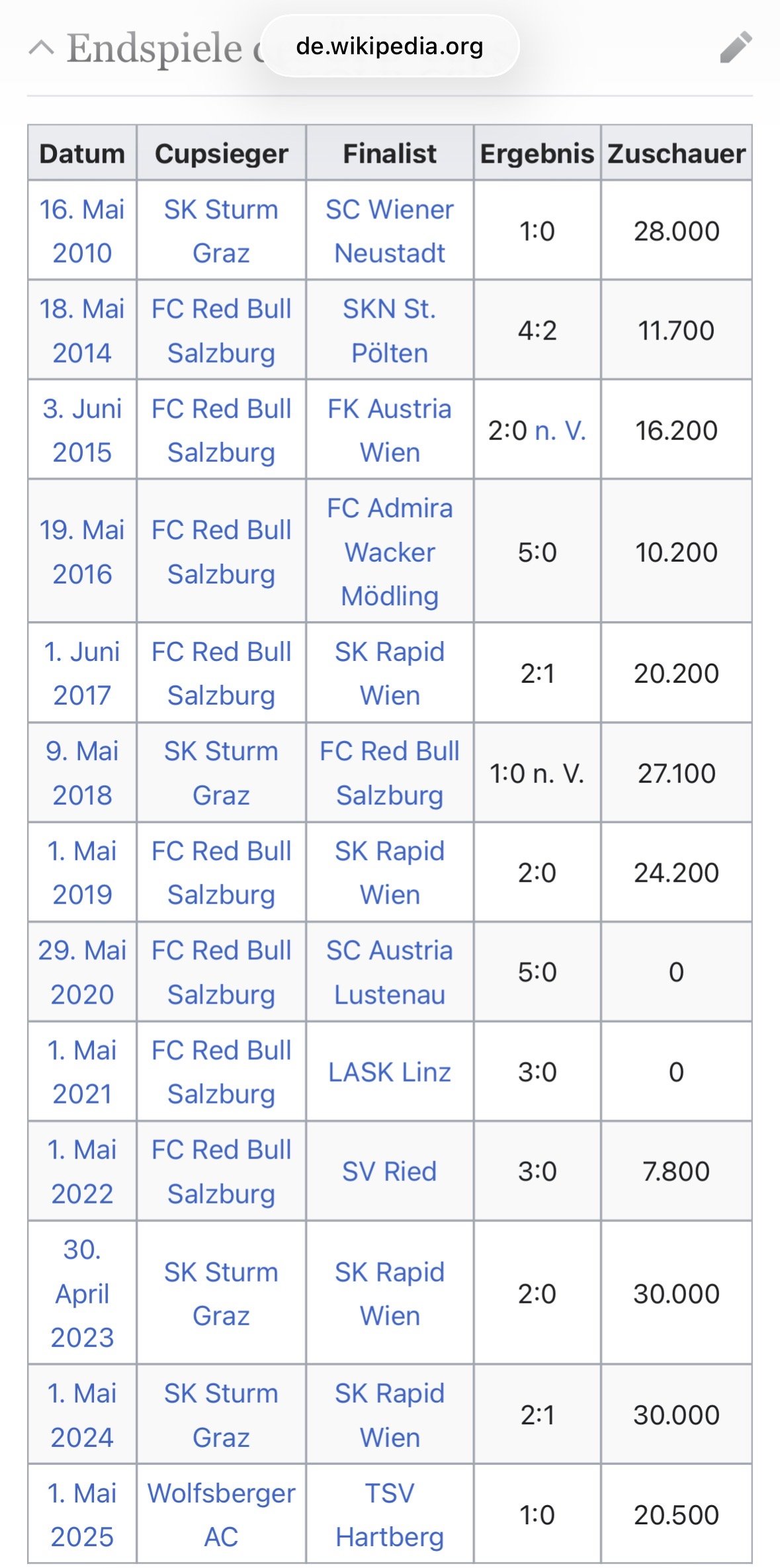Open the 1. Juni 2017 date link
The height and width of the screenshot is (1568, 780).
coord(82,673)
